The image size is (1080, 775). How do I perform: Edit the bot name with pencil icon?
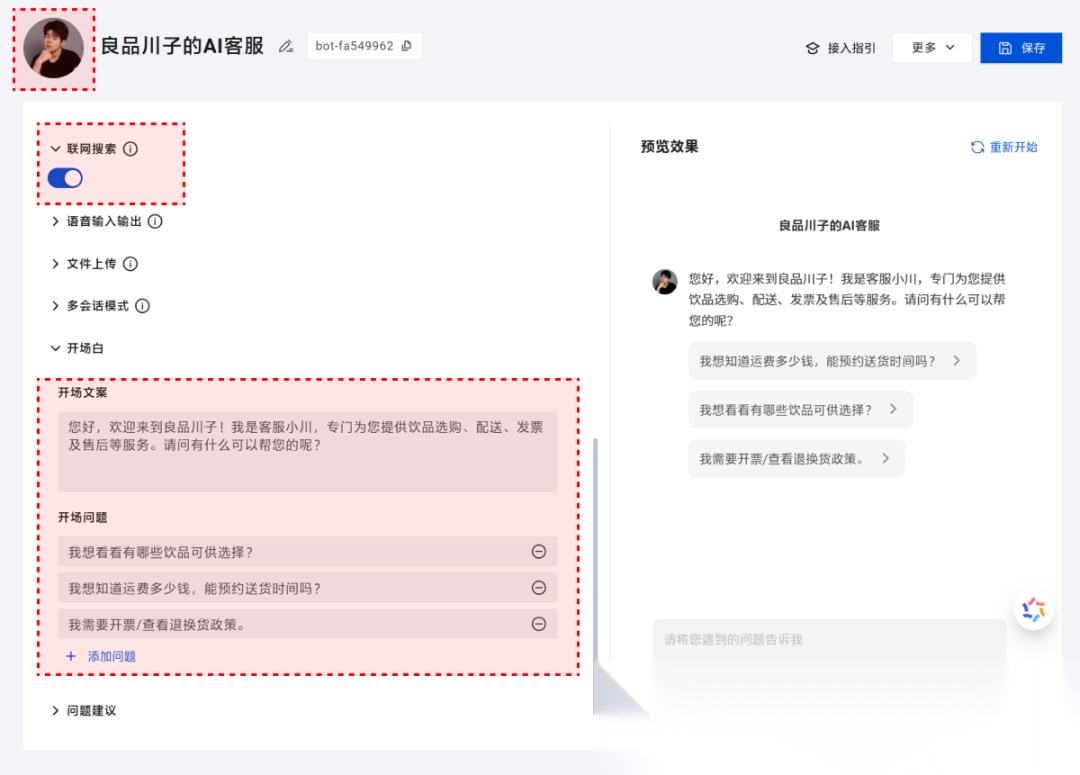pyautogui.click(x=286, y=46)
